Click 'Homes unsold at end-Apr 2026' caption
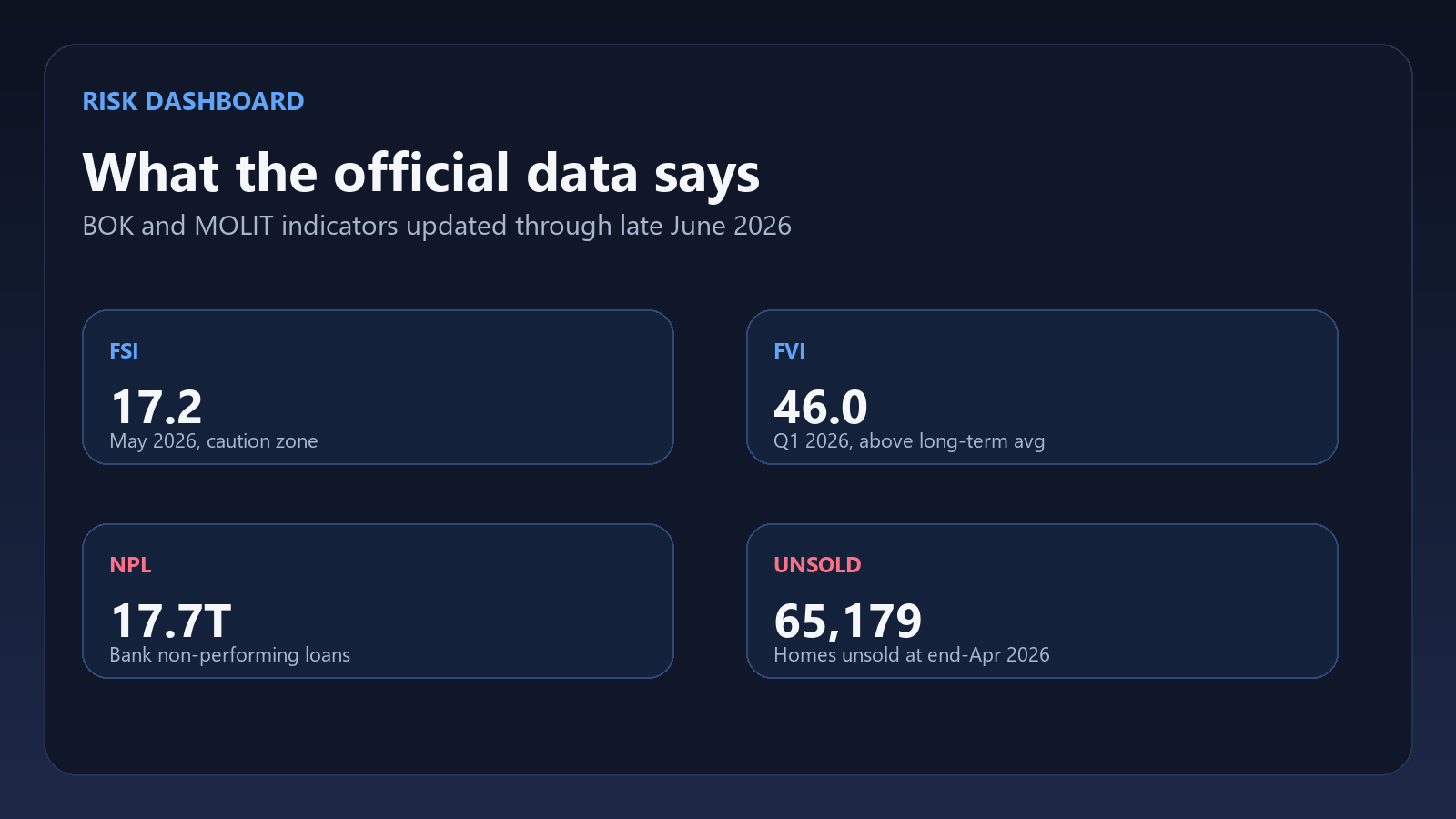 pyautogui.click(x=912, y=655)
